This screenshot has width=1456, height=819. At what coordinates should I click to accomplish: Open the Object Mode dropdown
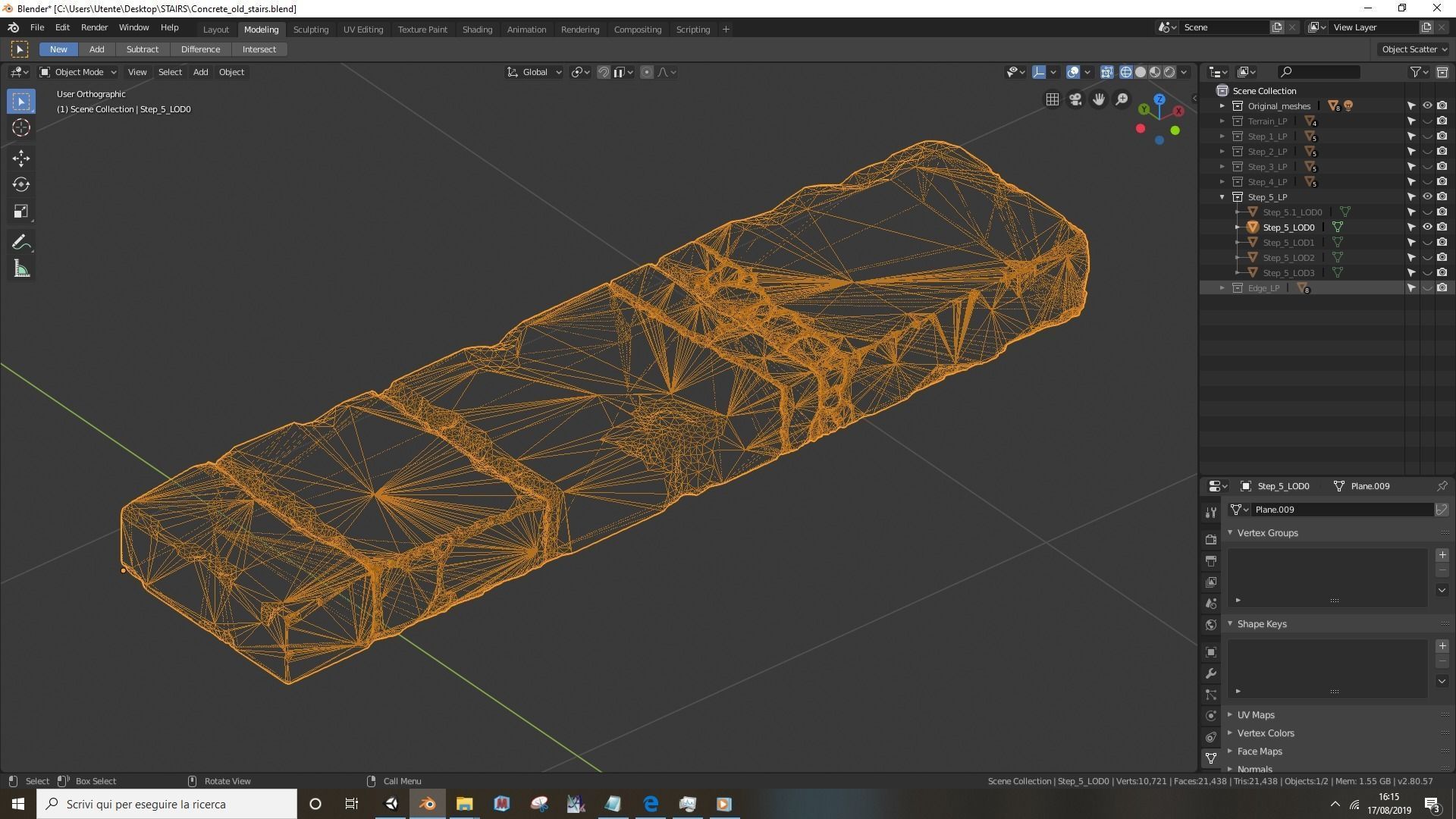pyautogui.click(x=79, y=72)
